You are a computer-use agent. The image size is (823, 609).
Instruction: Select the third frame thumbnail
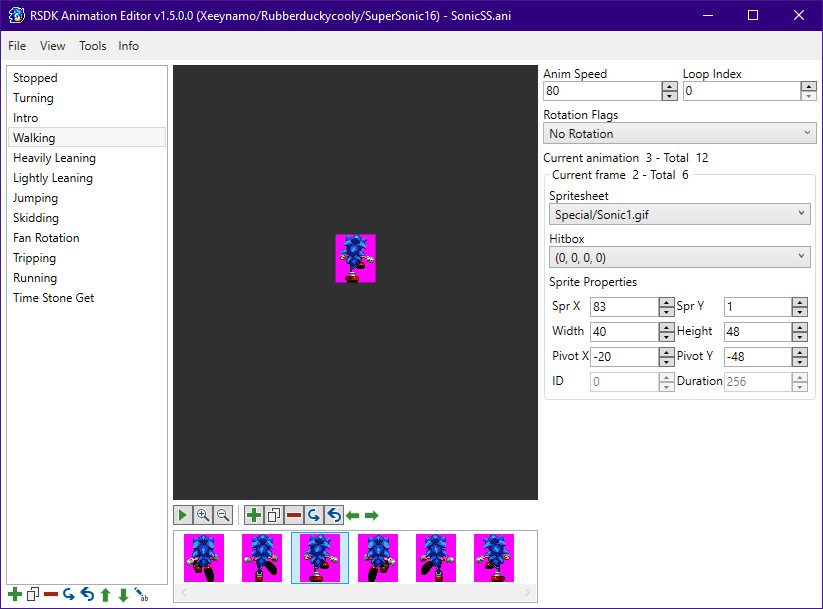tap(319, 558)
